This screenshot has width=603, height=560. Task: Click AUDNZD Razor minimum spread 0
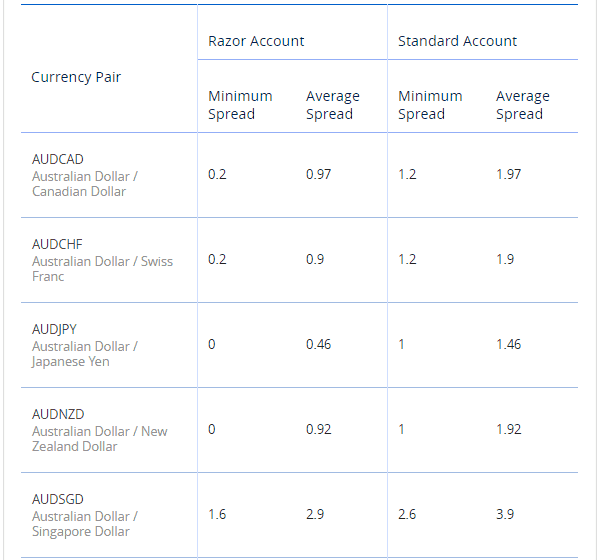[x=212, y=430]
